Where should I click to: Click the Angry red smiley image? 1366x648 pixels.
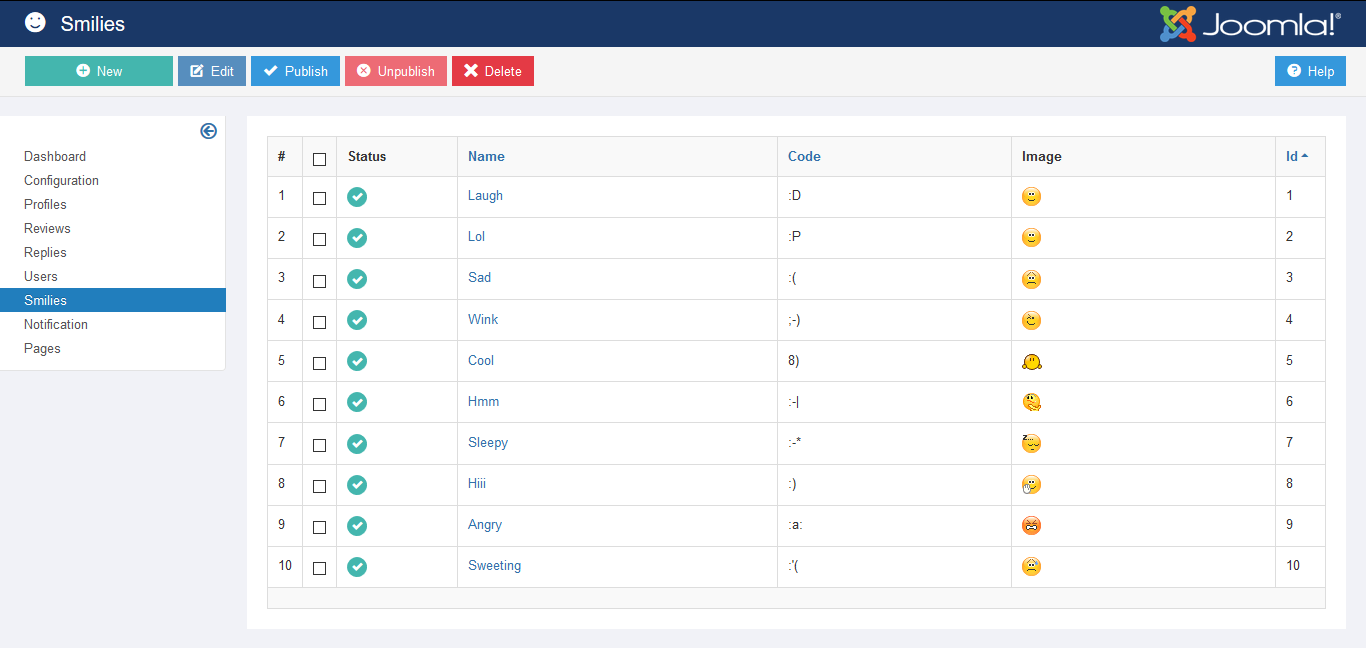click(x=1031, y=526)
